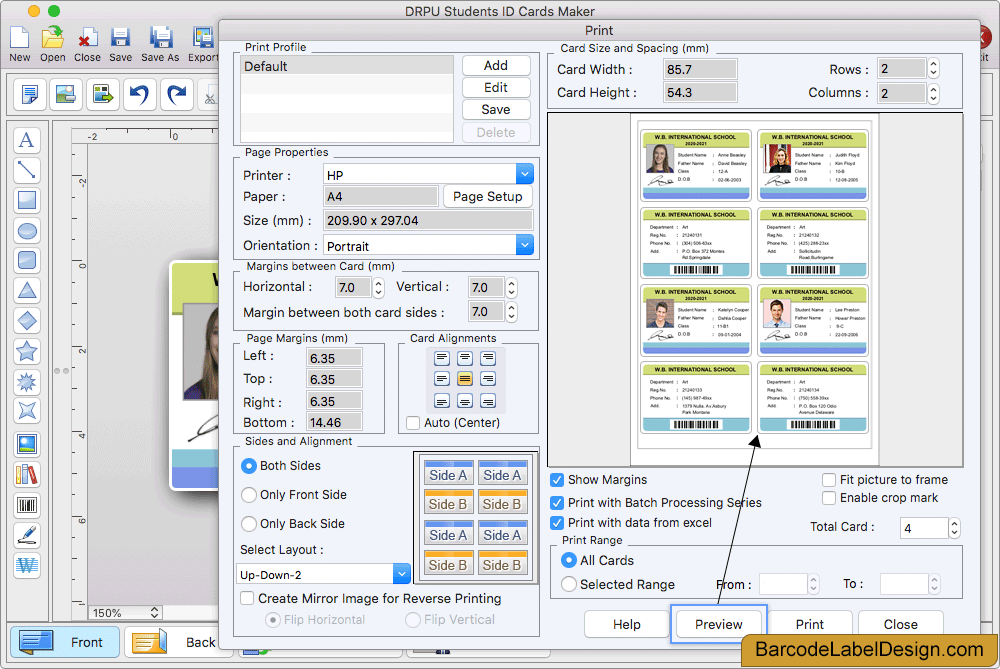Close the Print dialog with Close button

901,624
